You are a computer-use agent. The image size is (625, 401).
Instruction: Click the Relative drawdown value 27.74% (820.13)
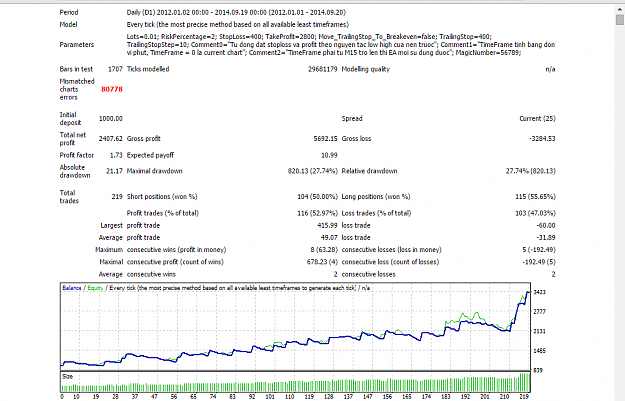[x=531, y=171]
